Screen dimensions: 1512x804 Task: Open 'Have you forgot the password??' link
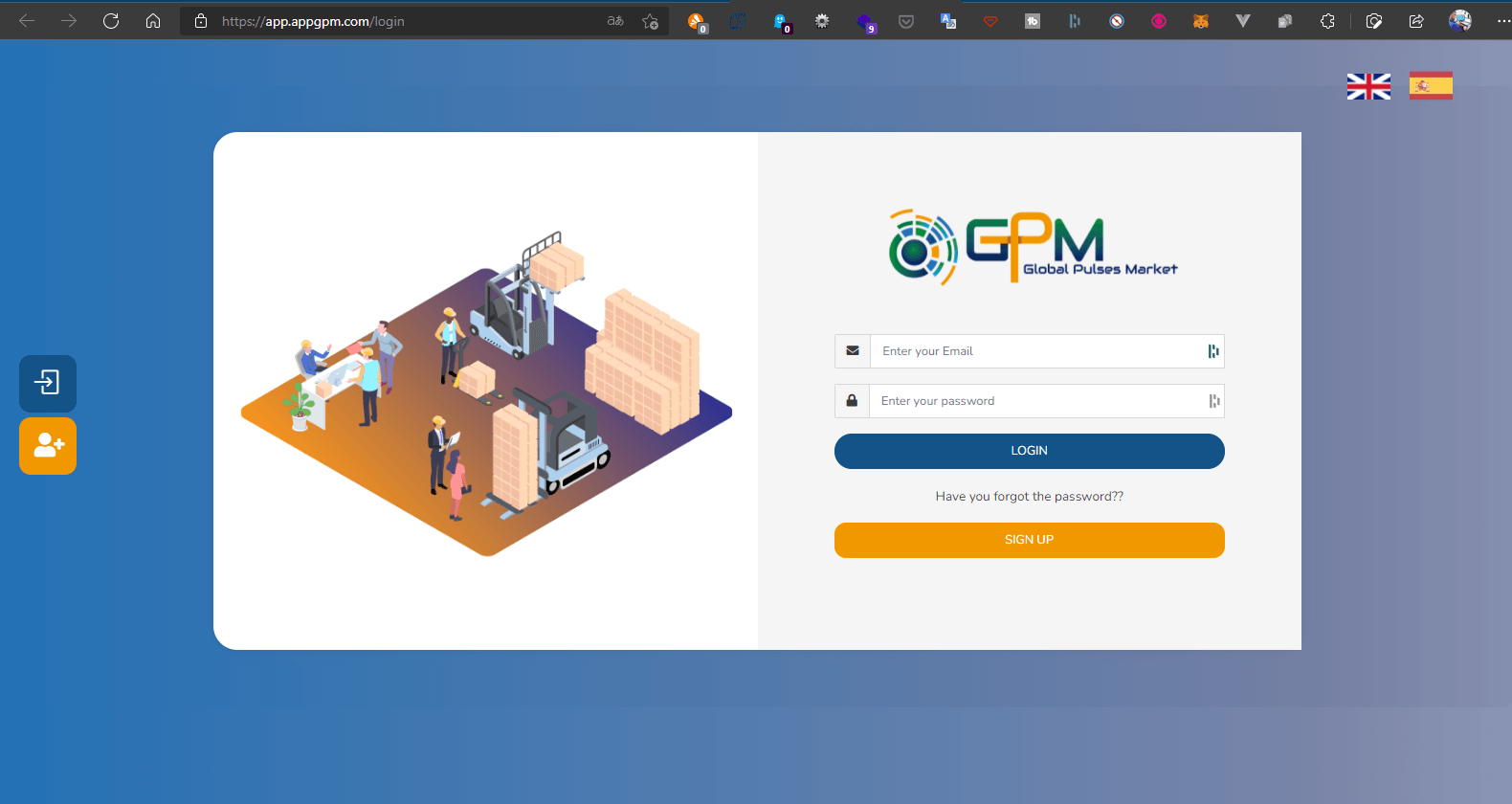[x=1030, y=496]
